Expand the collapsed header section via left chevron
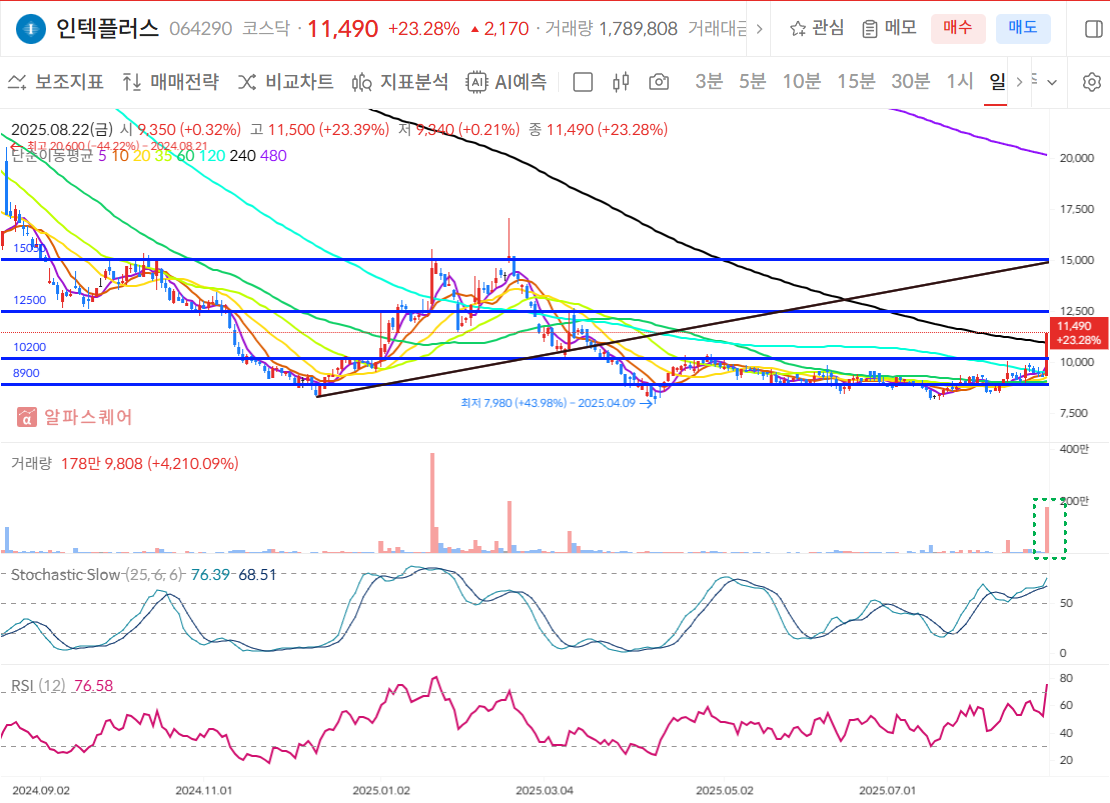Screen dimensions: 1110x803 point(758,27)
